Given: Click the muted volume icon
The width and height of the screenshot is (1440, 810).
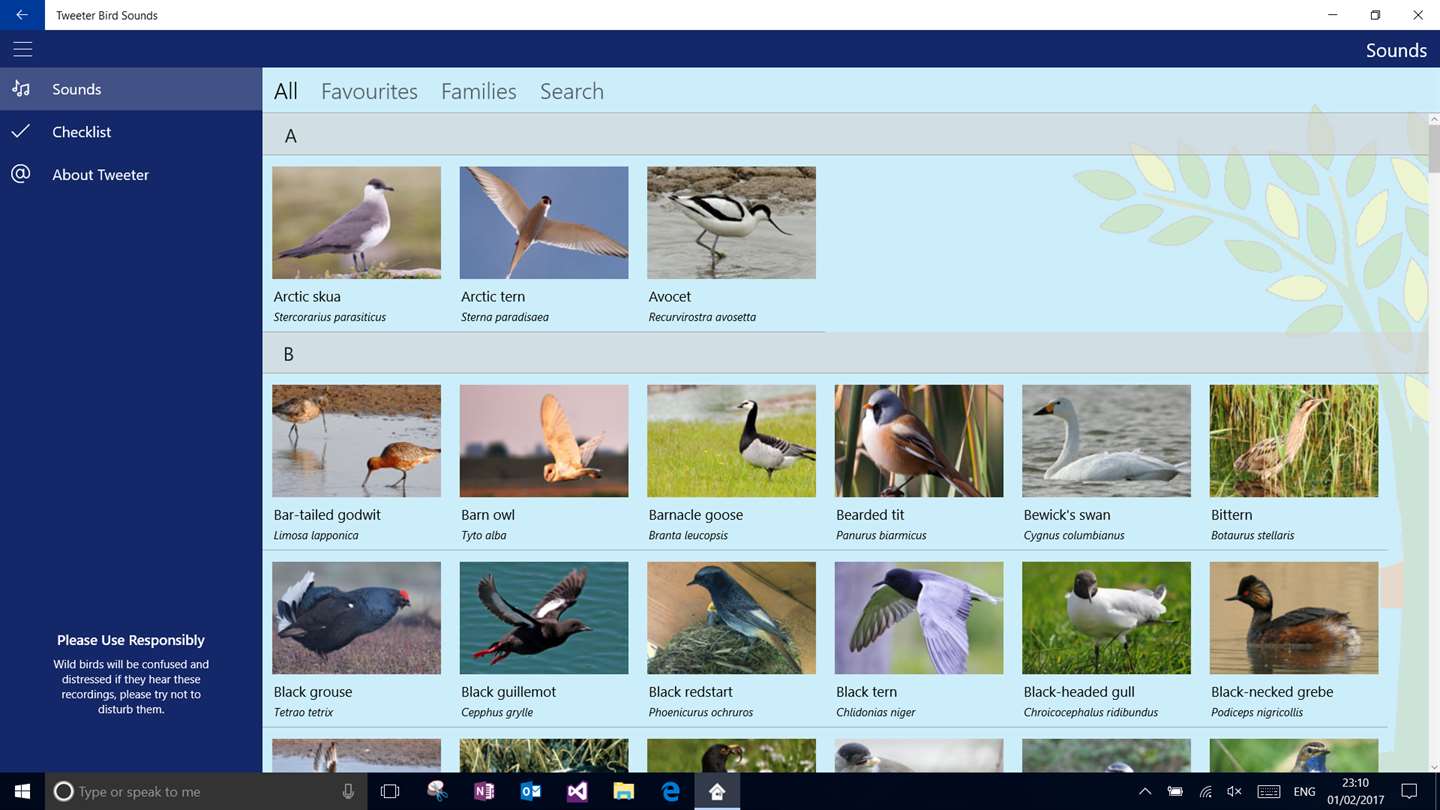Looking at the screenshot, I should pos(1235,791).
